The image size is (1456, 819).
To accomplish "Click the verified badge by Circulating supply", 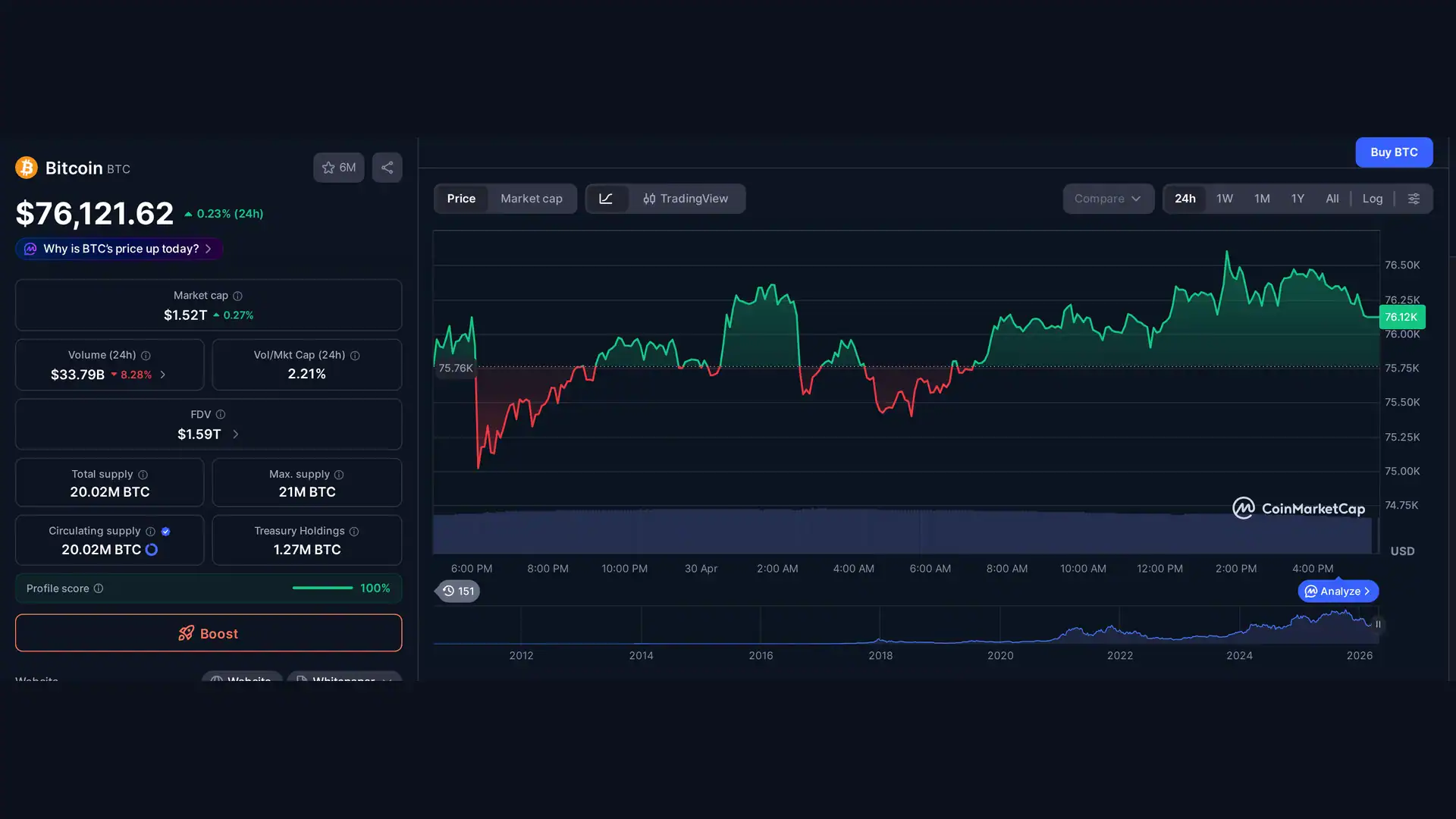I will [166, 532].
